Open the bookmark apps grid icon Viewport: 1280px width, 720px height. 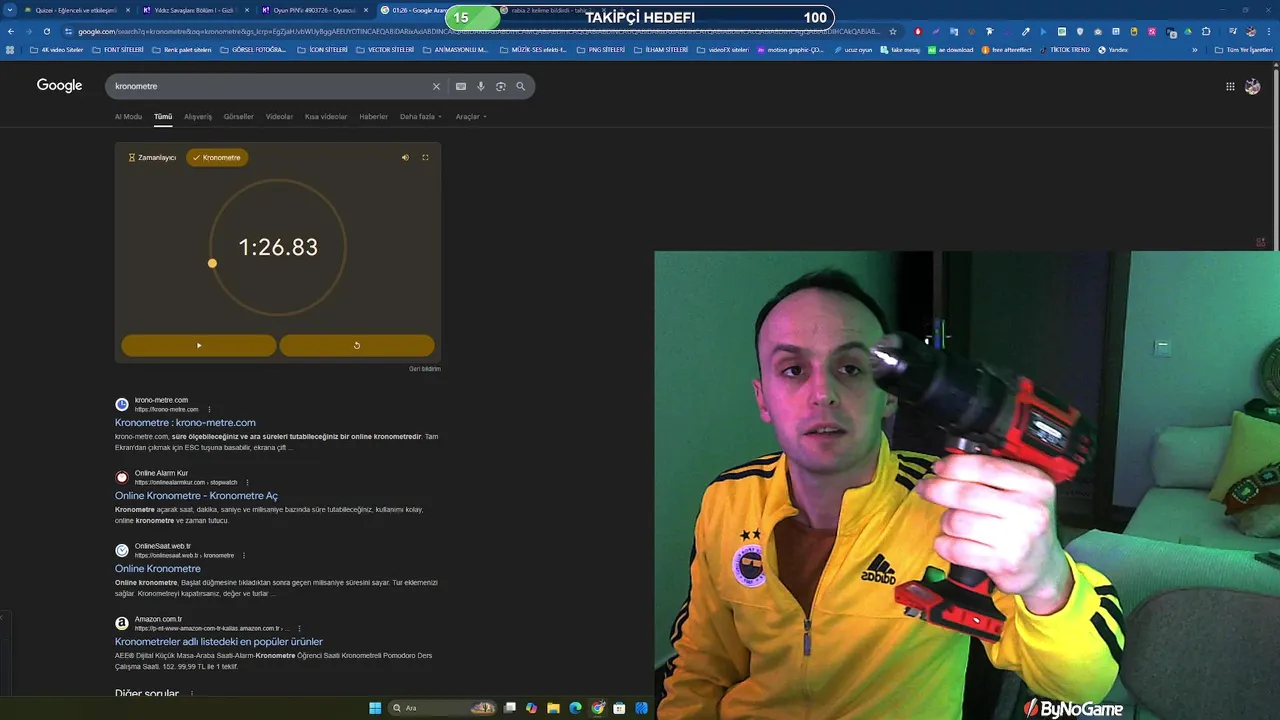pyautogui.click(x=10, y=49)
